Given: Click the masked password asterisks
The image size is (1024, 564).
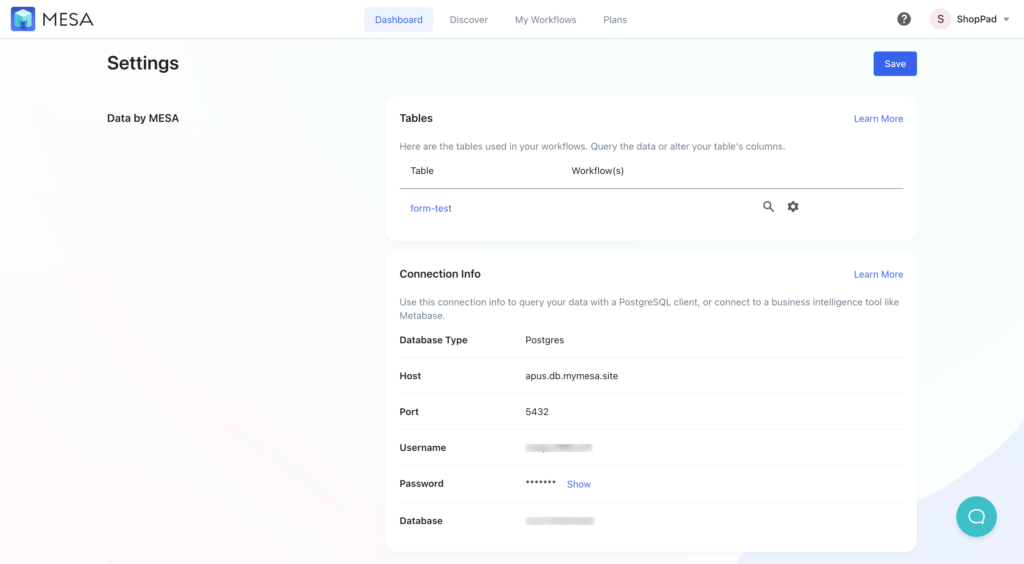Looking at the screenshot, I should [x=541, y=483].
